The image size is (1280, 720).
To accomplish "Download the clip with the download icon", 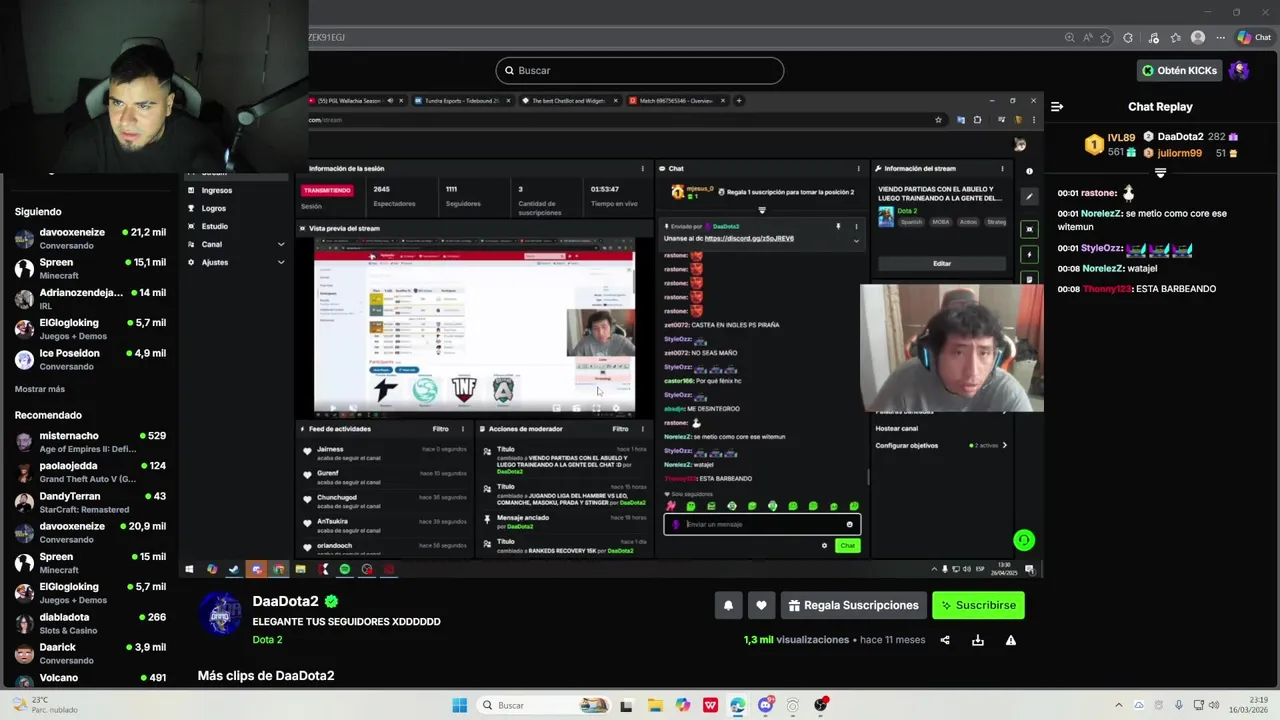I will point(978,640).
